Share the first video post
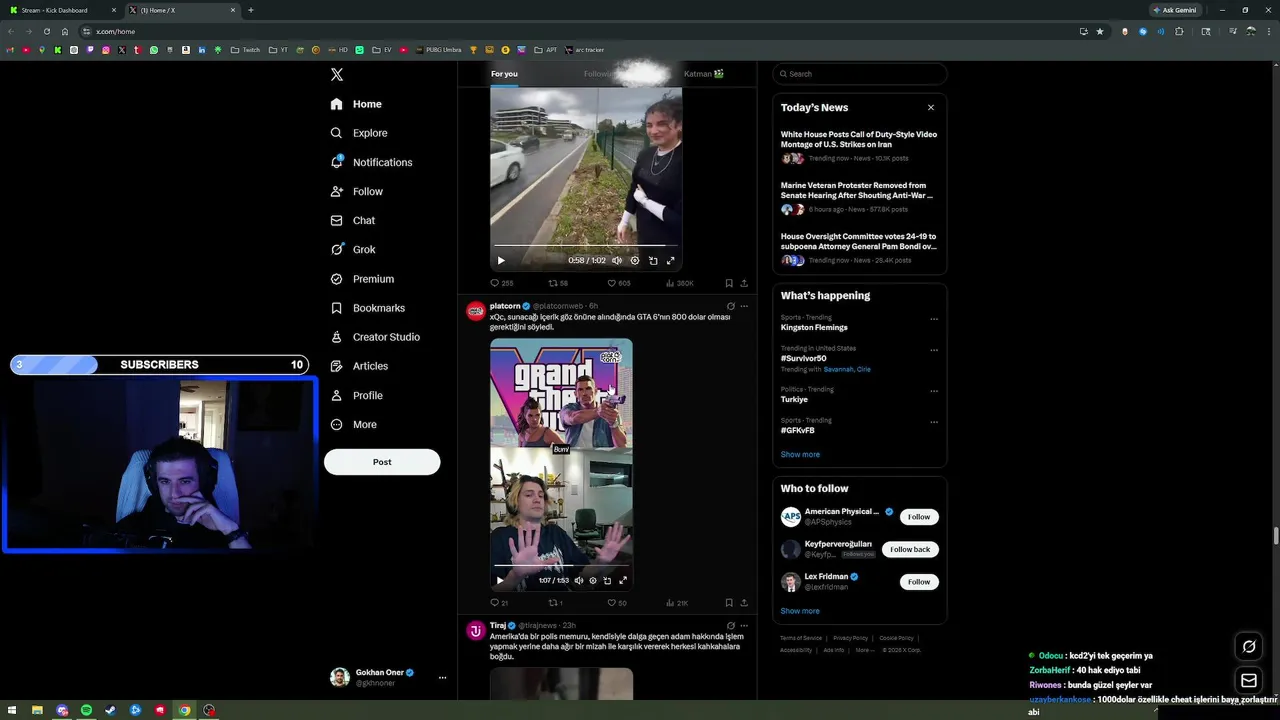 (744, 283)
